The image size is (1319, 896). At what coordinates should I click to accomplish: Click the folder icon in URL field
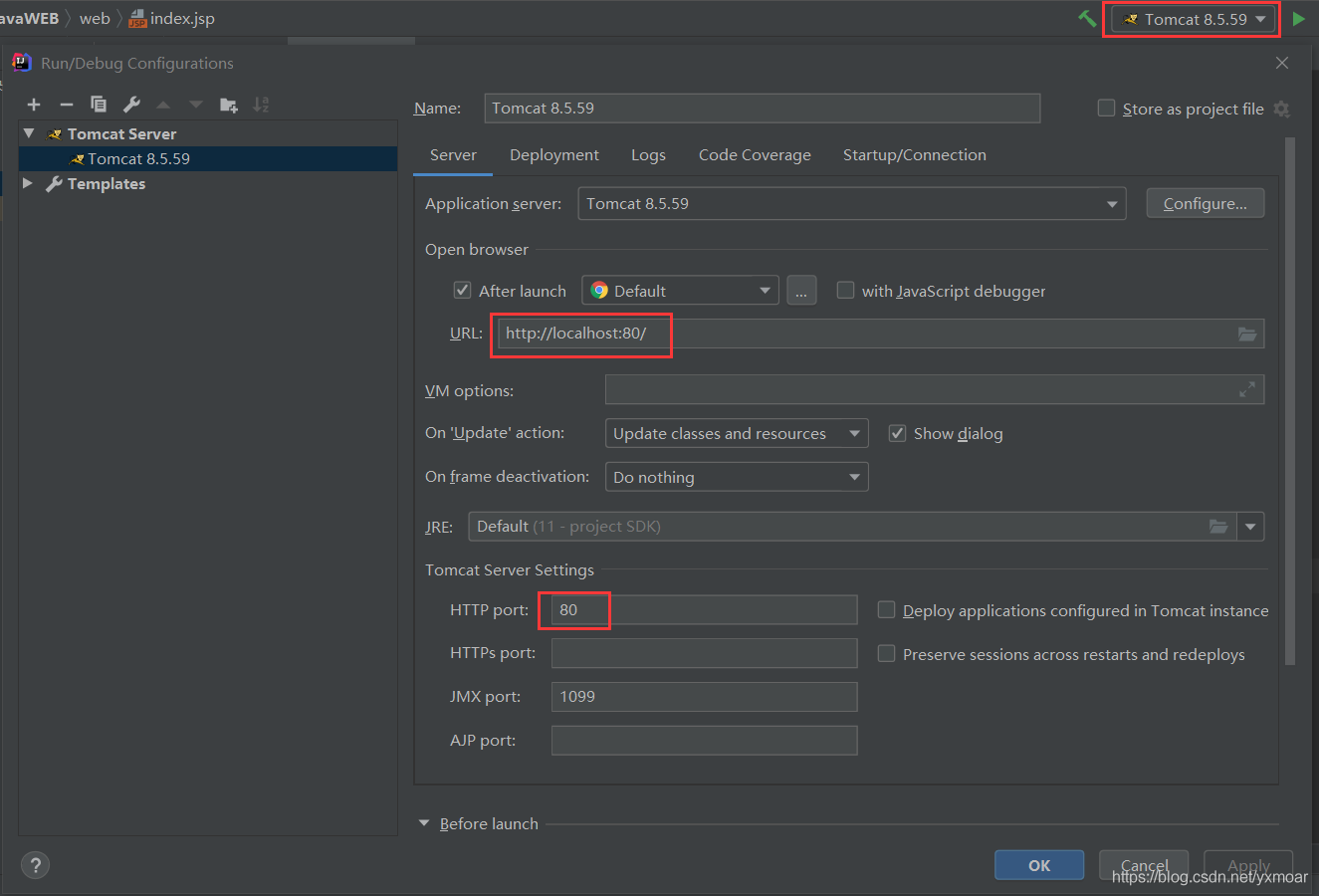click(x=1247, y=334)
